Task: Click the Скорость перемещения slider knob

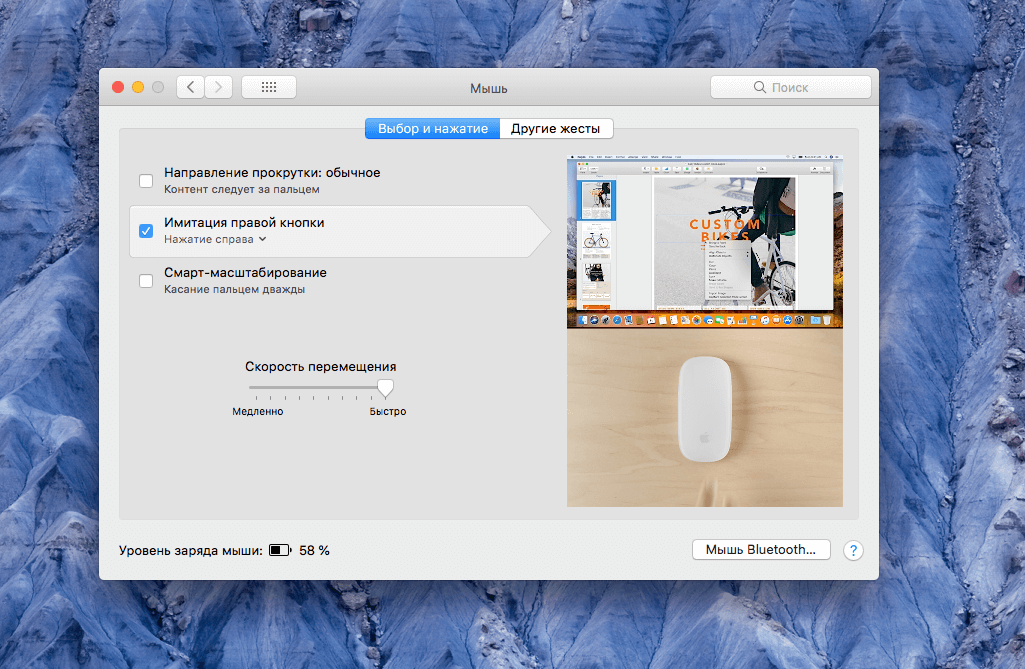Action: click(385, 388)
